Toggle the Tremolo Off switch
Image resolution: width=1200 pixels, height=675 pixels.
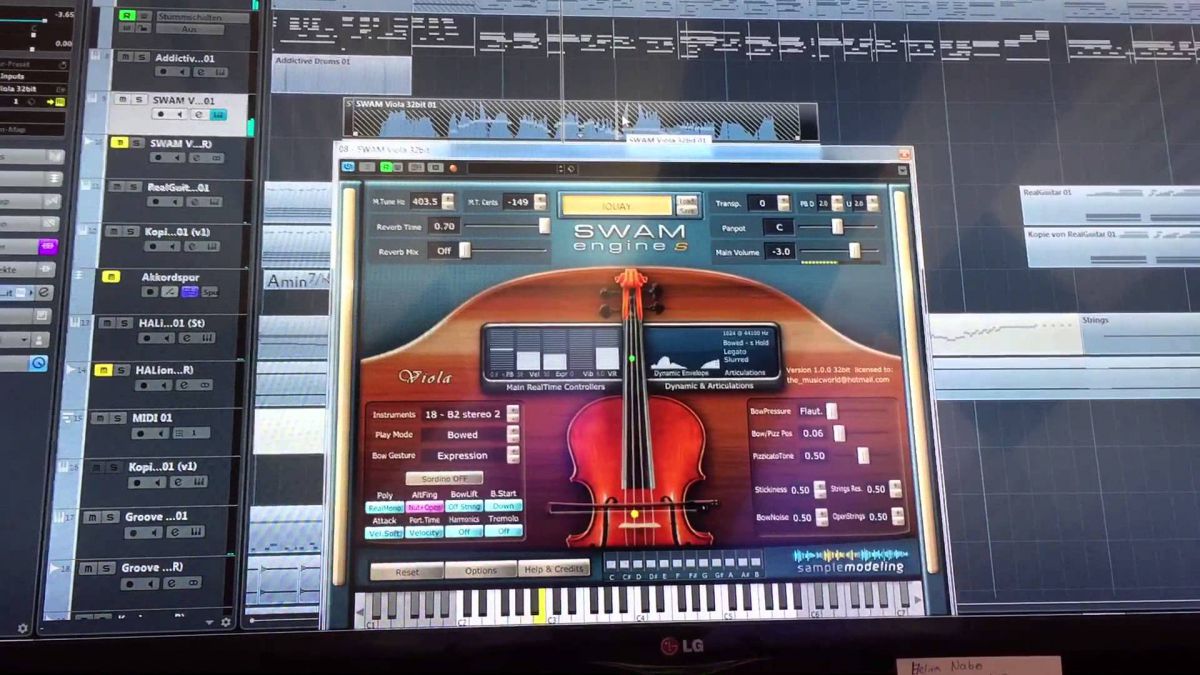(504, 532)
